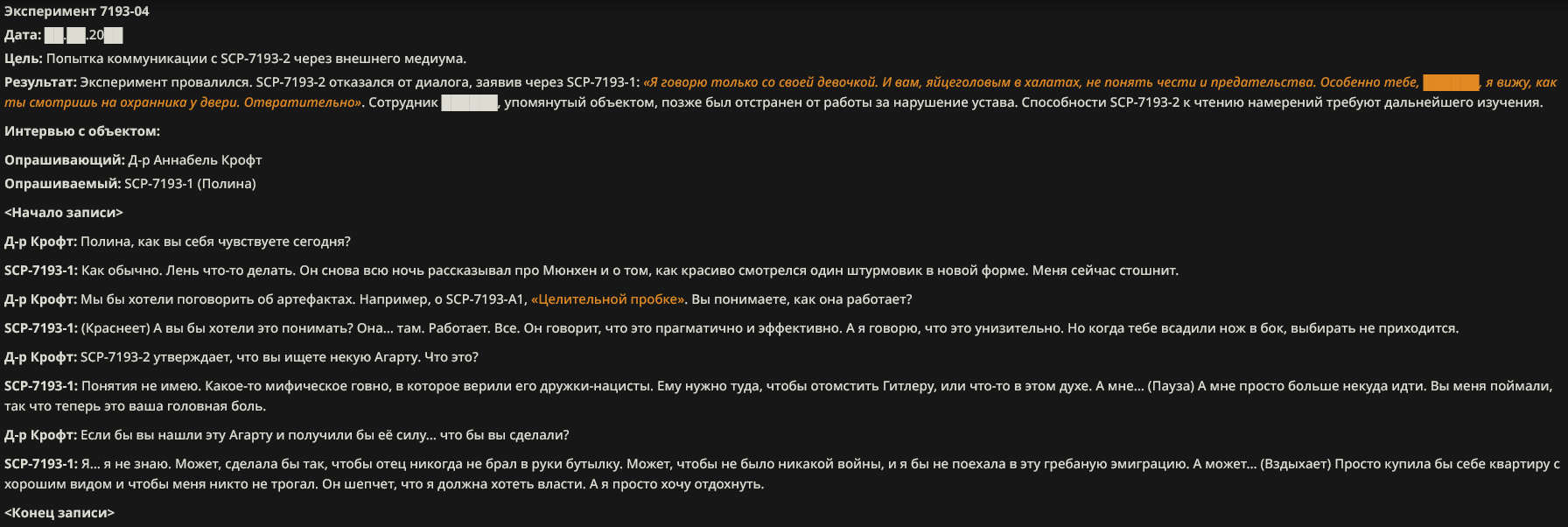Click the «Опрашивающий:» label
Screen dimensions: 1568x527
65,160
